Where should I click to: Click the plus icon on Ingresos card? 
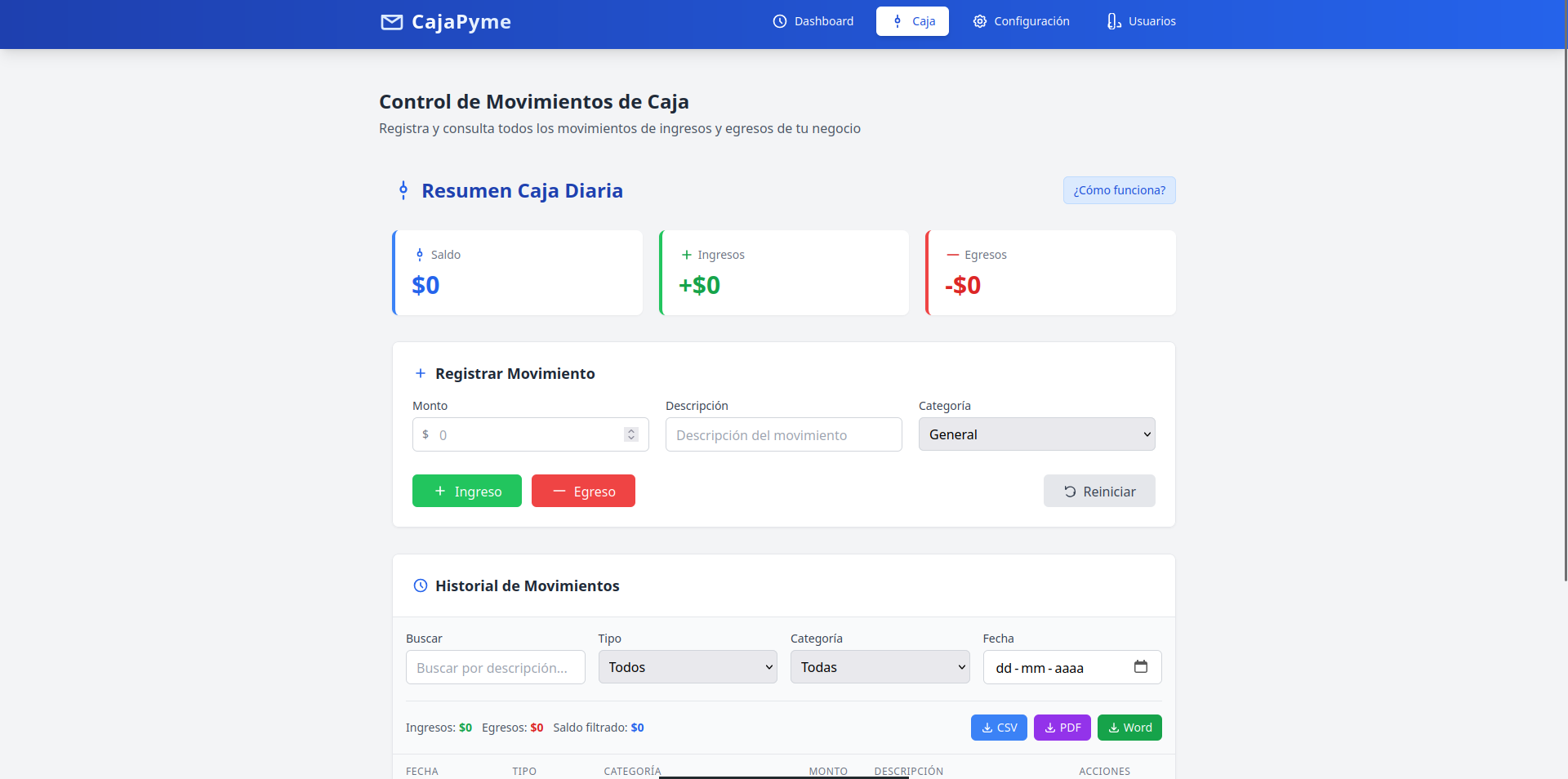[687, 255]
